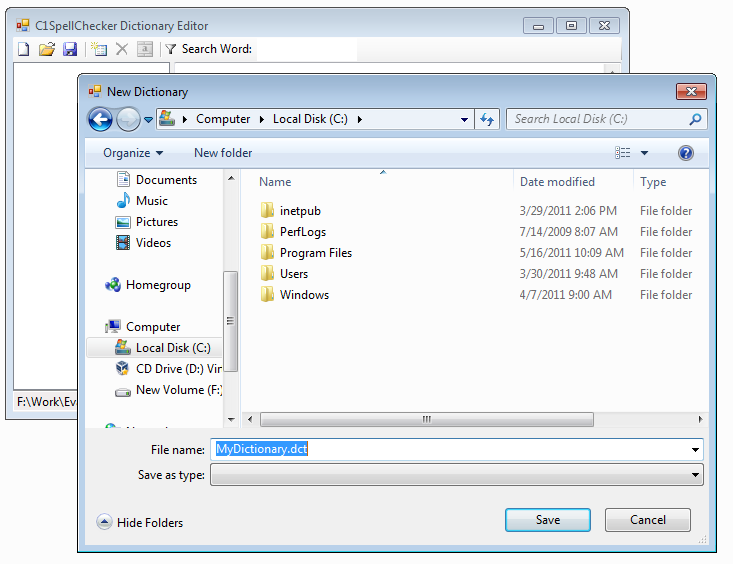Click the New Dictionary dialog title icon

point(94,91)
